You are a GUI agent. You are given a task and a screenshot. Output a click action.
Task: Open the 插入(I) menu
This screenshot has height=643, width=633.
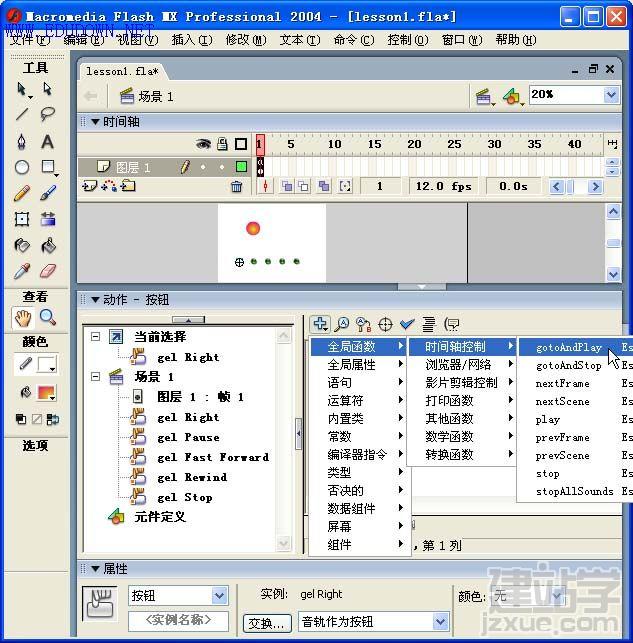[192, 40]
